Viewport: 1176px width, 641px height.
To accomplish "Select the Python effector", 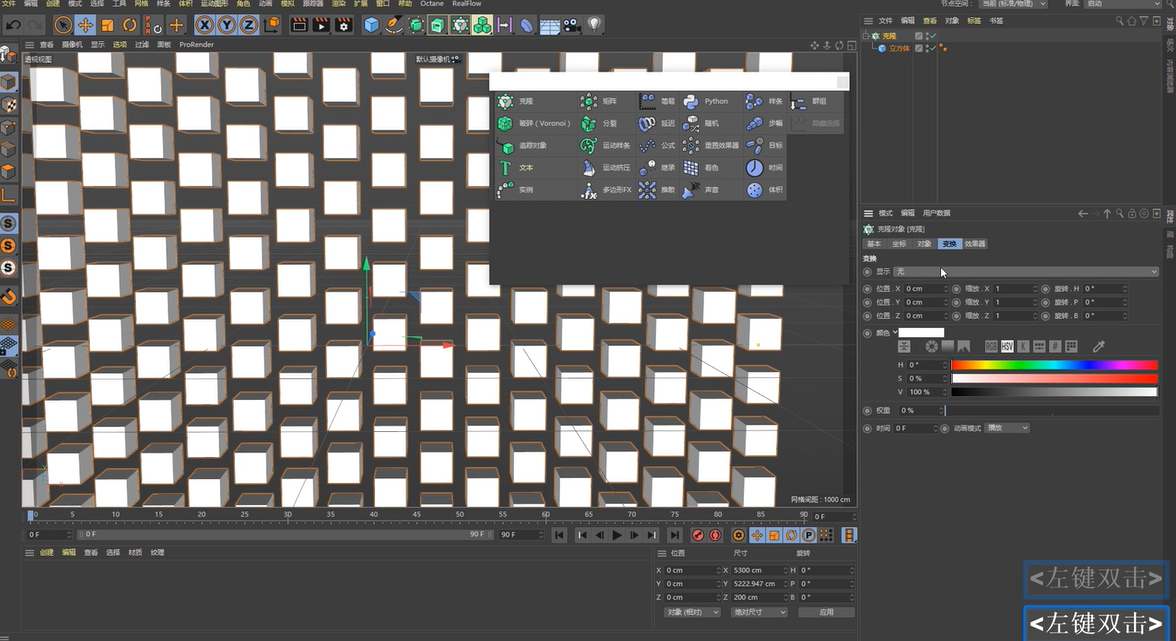I will 714,101.
